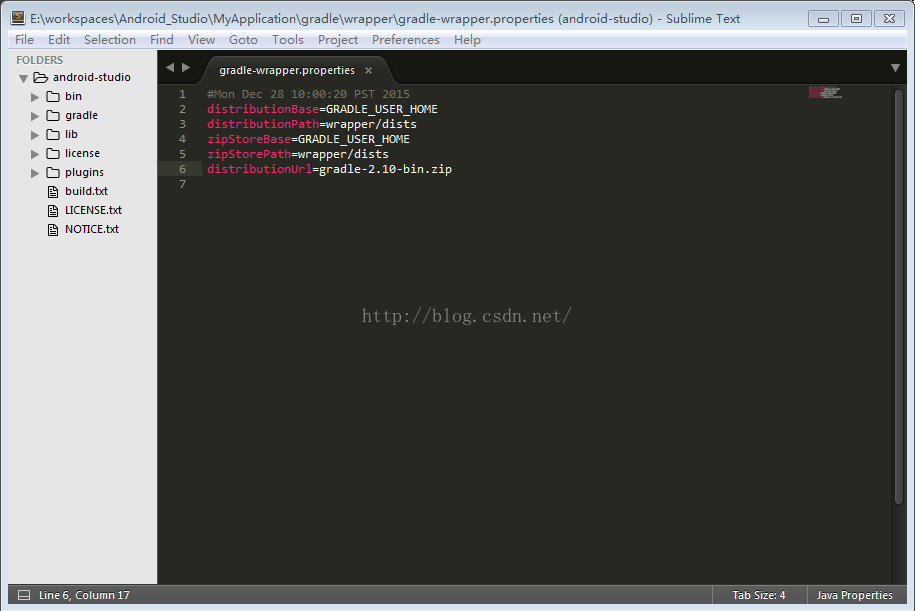This screenshot has height=611, width=915.
Task: Click the build.txt file icon
Action: [x=53, y=191]
